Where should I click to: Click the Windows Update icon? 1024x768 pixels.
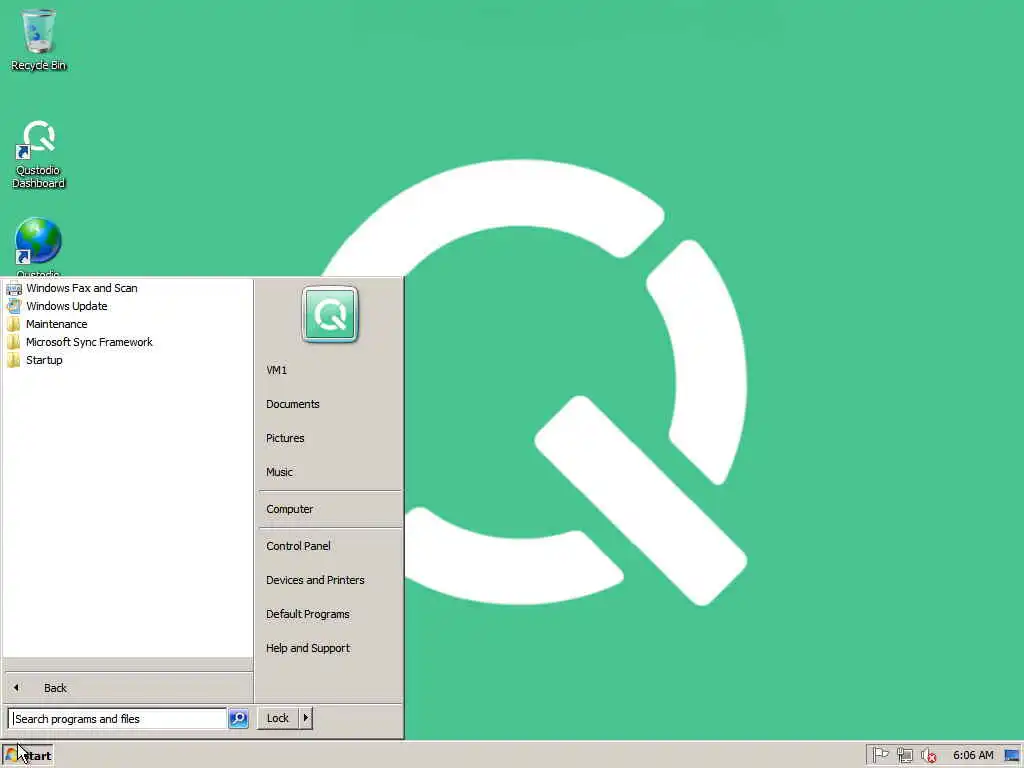click(x=14, y=306)
